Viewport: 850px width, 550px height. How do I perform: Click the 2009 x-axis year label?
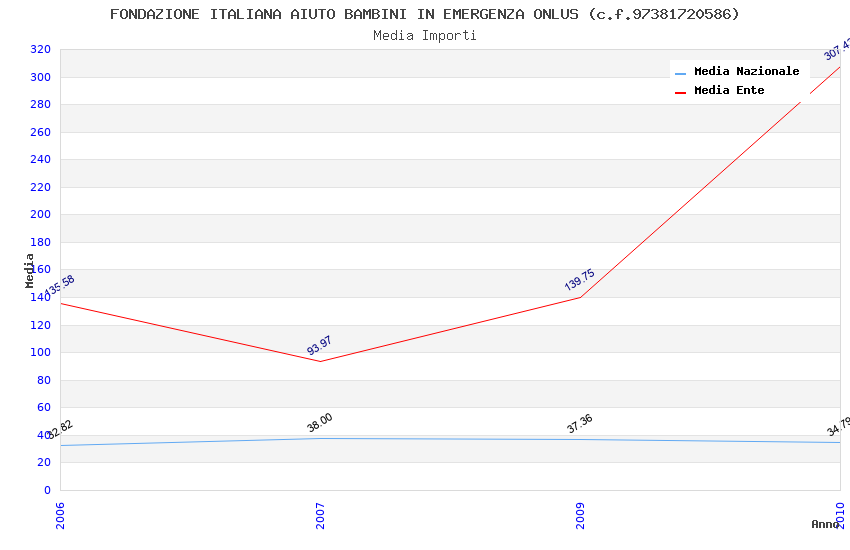(580, 515)
